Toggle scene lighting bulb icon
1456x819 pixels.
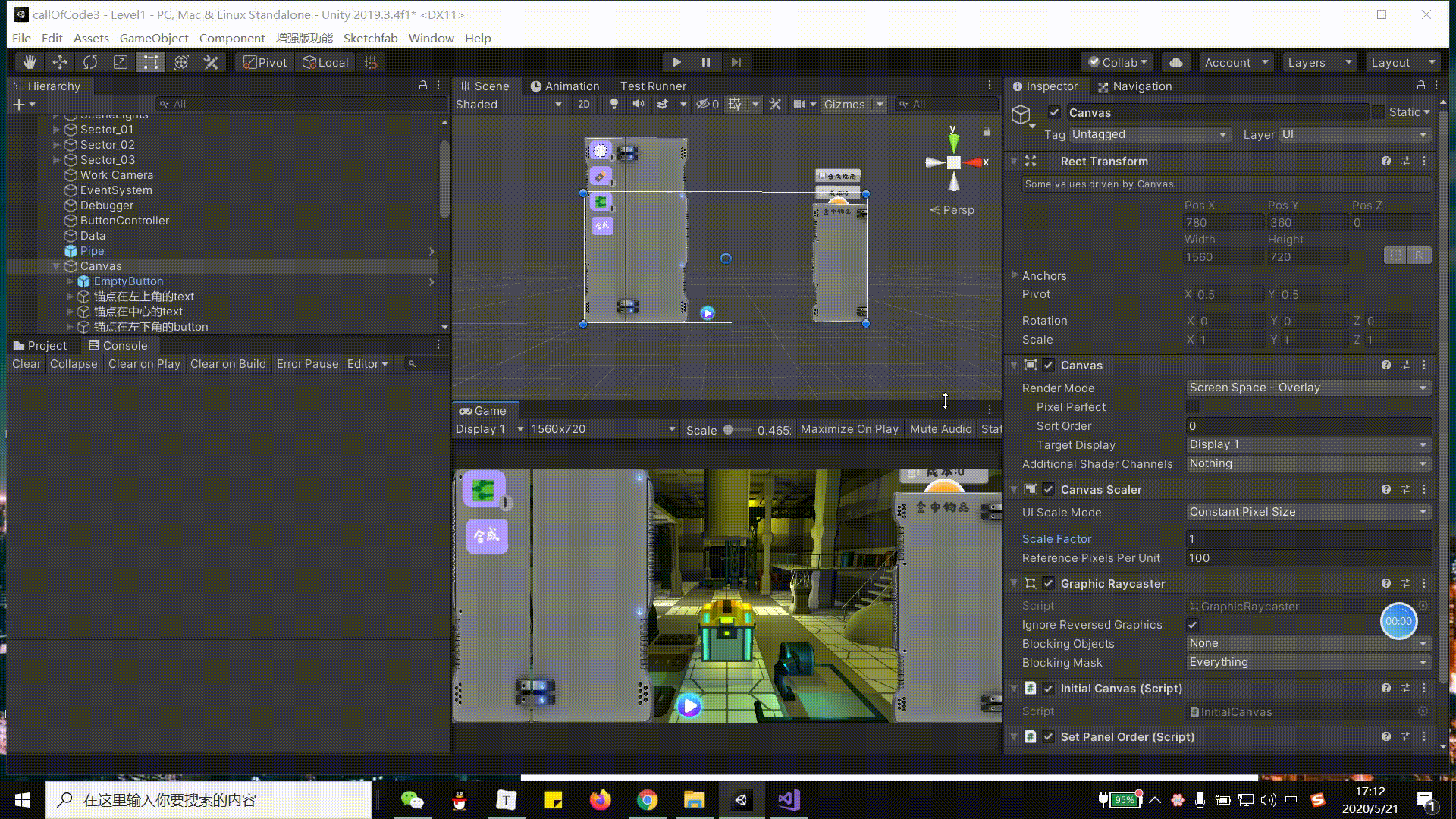tap(614, 104)
